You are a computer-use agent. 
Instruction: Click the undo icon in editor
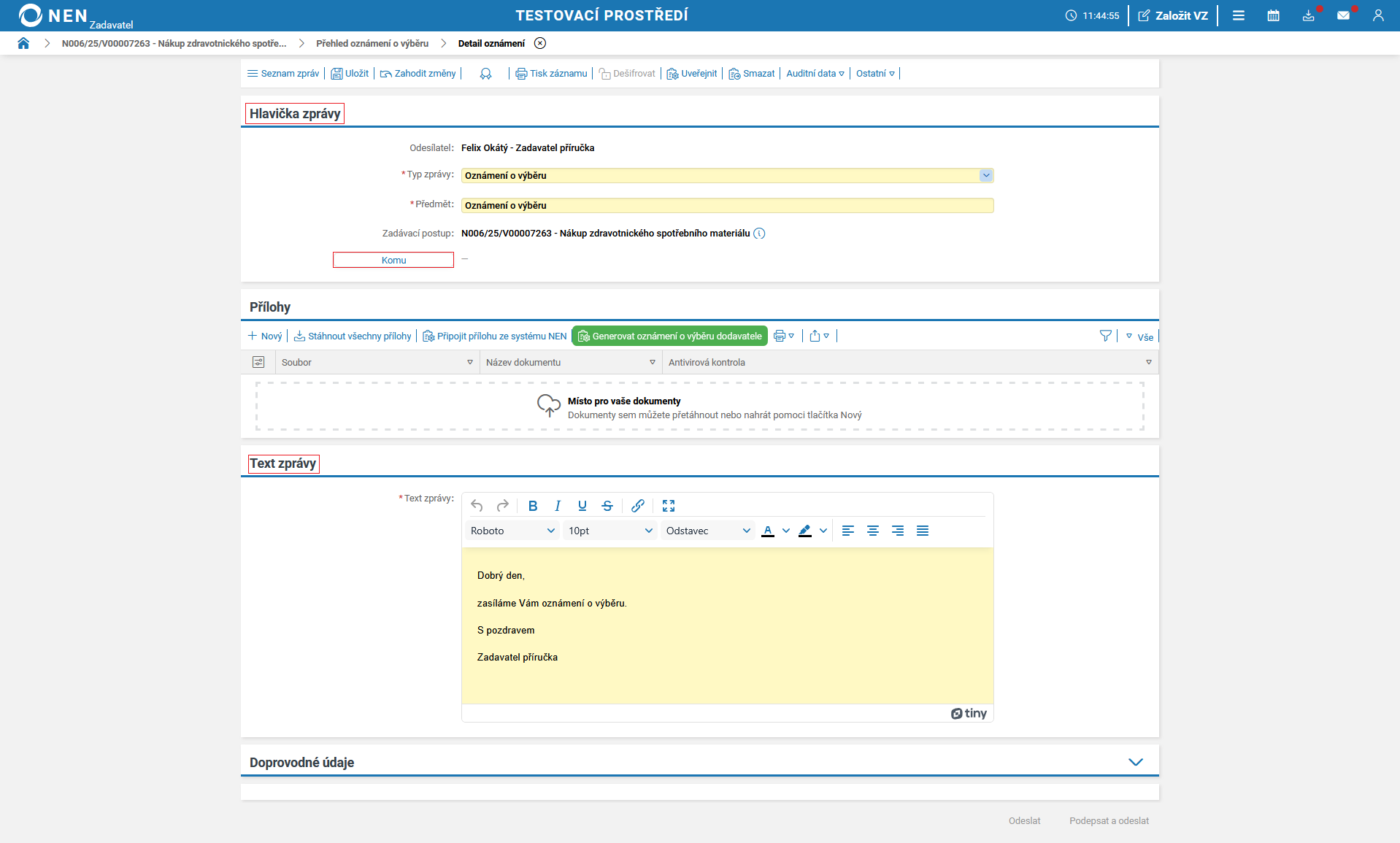(x=477, y=506)
